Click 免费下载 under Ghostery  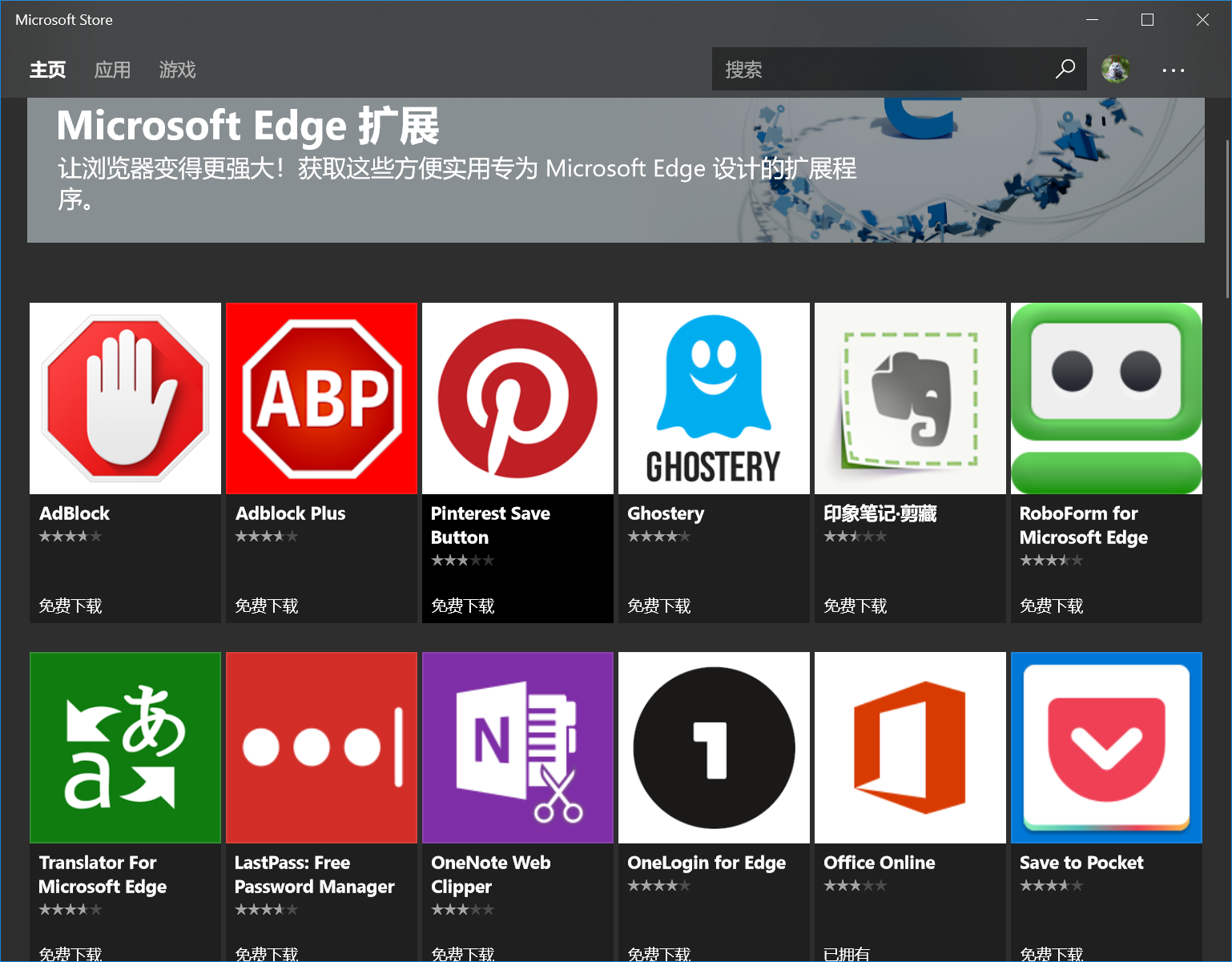click(x=659, y=606)
